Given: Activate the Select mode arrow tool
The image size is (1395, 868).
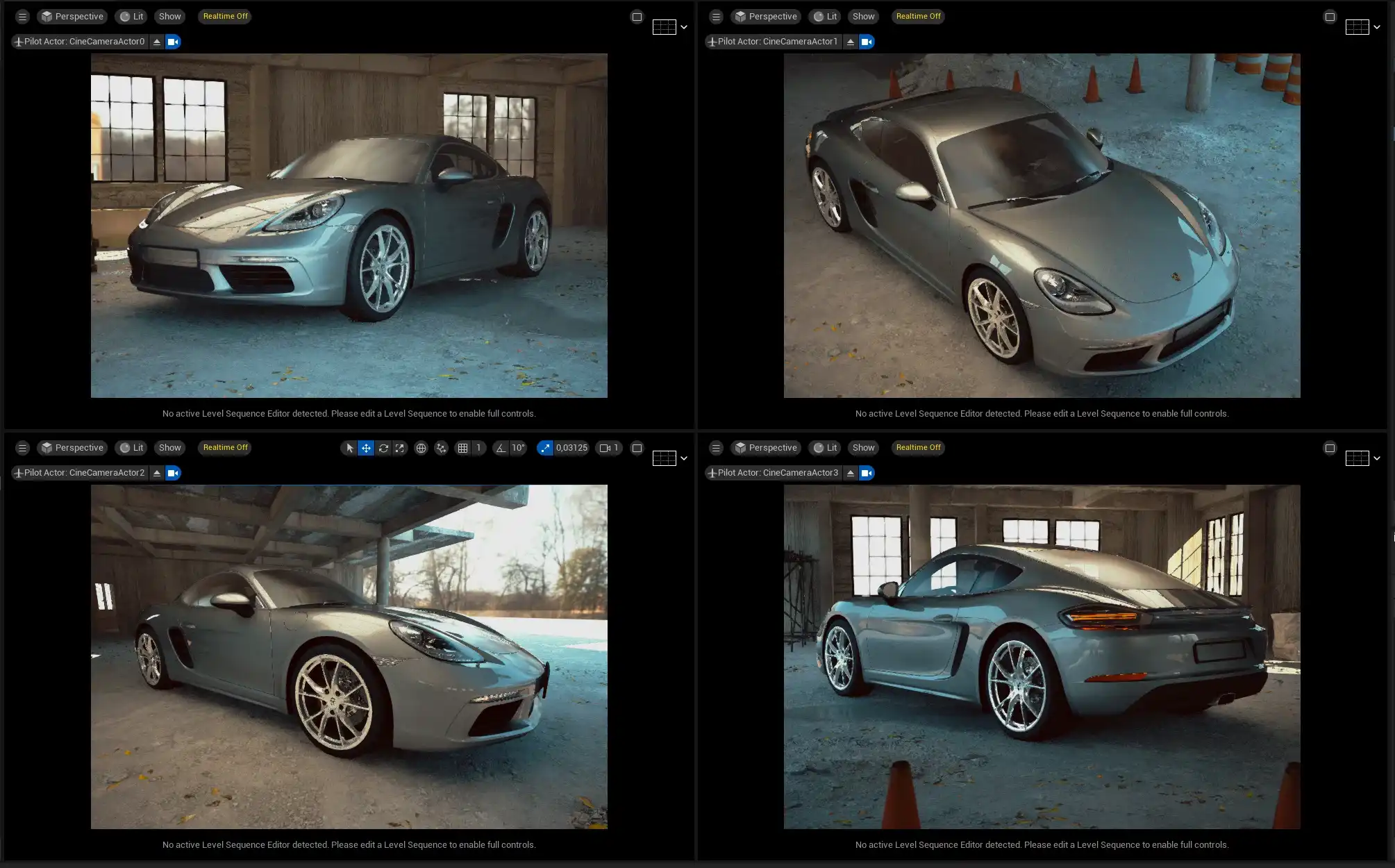Looking at the screenshot, I should pos(349,448).
